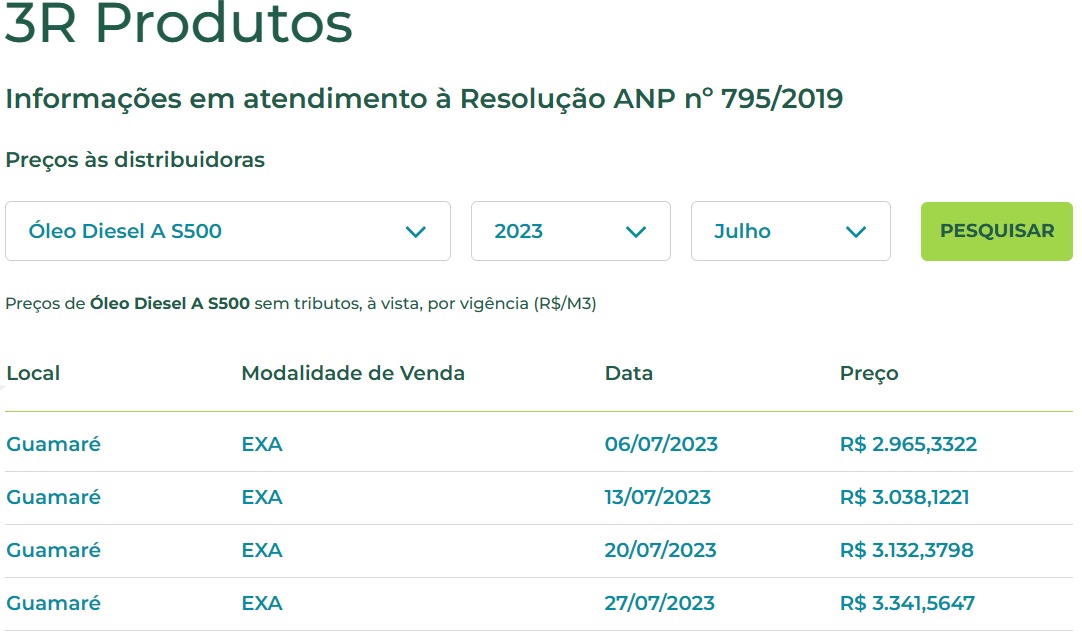
Task: Click the 27/07/2023 date cell
Action: click(660, 604)
